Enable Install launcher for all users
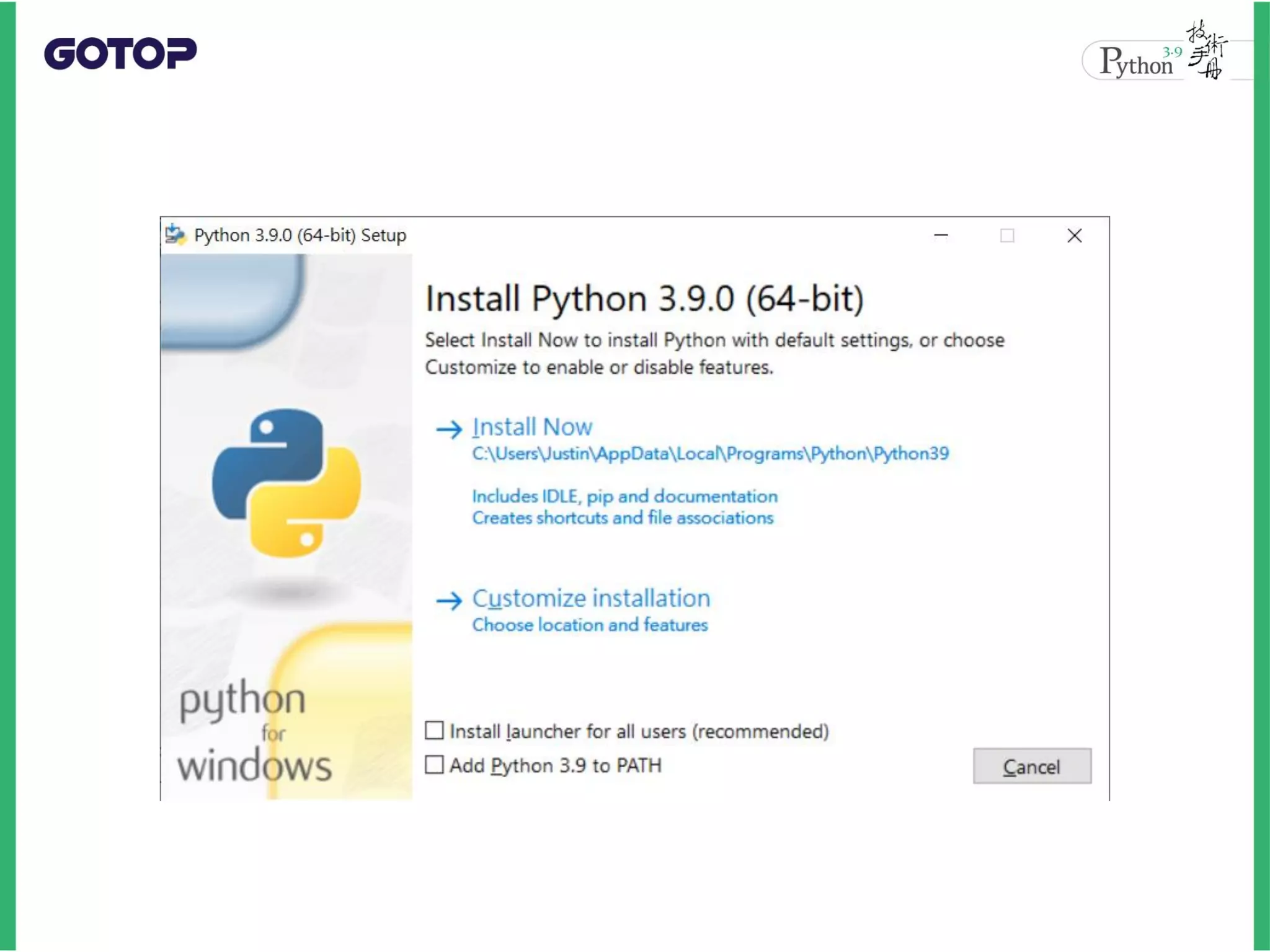Viewport: 1270px width, 952px height. click(x=435, y=731)
